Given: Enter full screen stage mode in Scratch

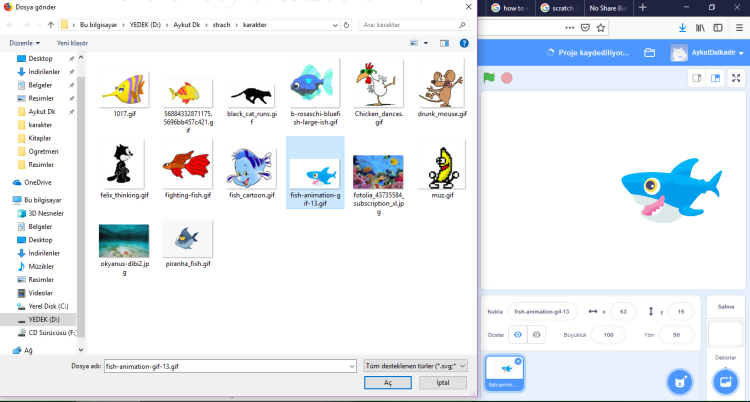Looking at the screenshot, I should point(737,78).
